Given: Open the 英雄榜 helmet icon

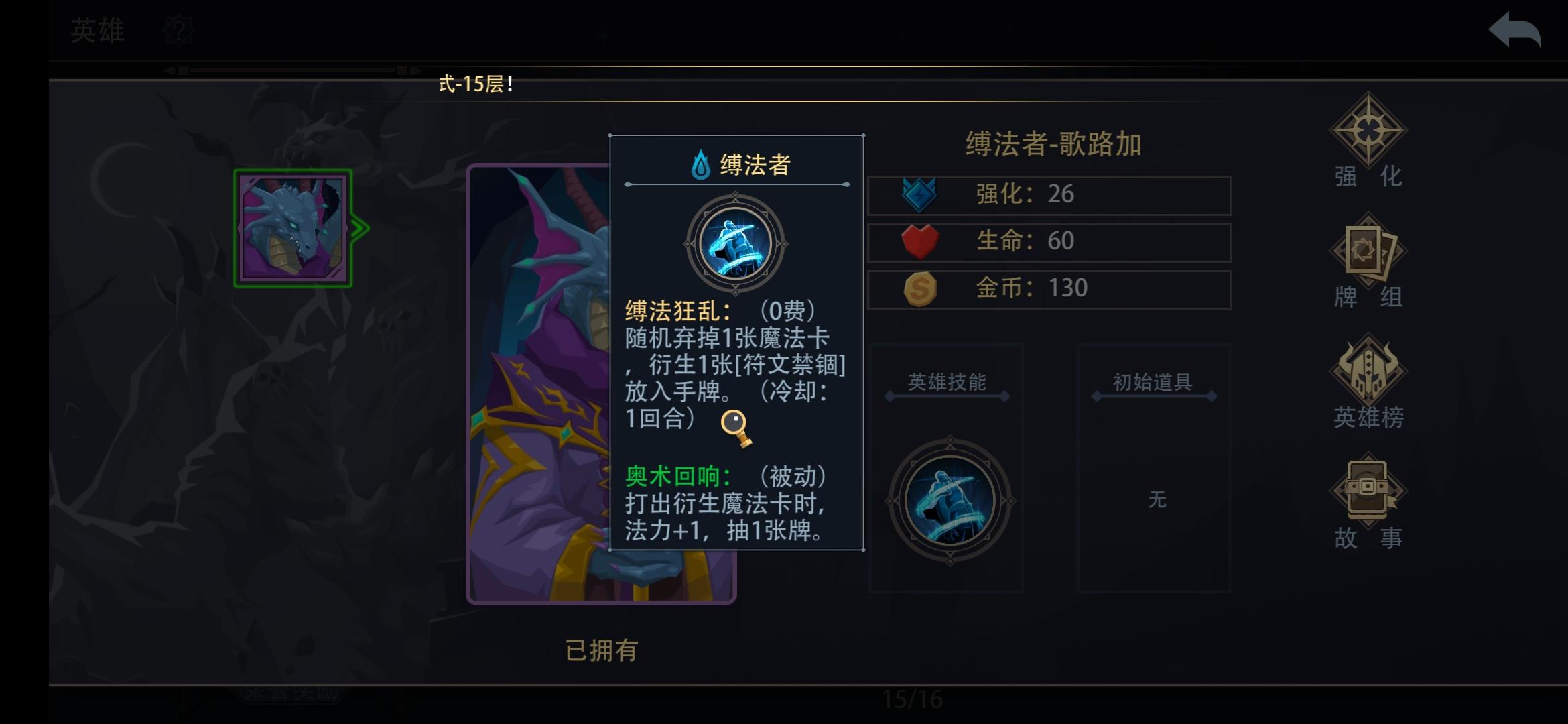Looking at the screenshot, I should [x=1368, y=371].
